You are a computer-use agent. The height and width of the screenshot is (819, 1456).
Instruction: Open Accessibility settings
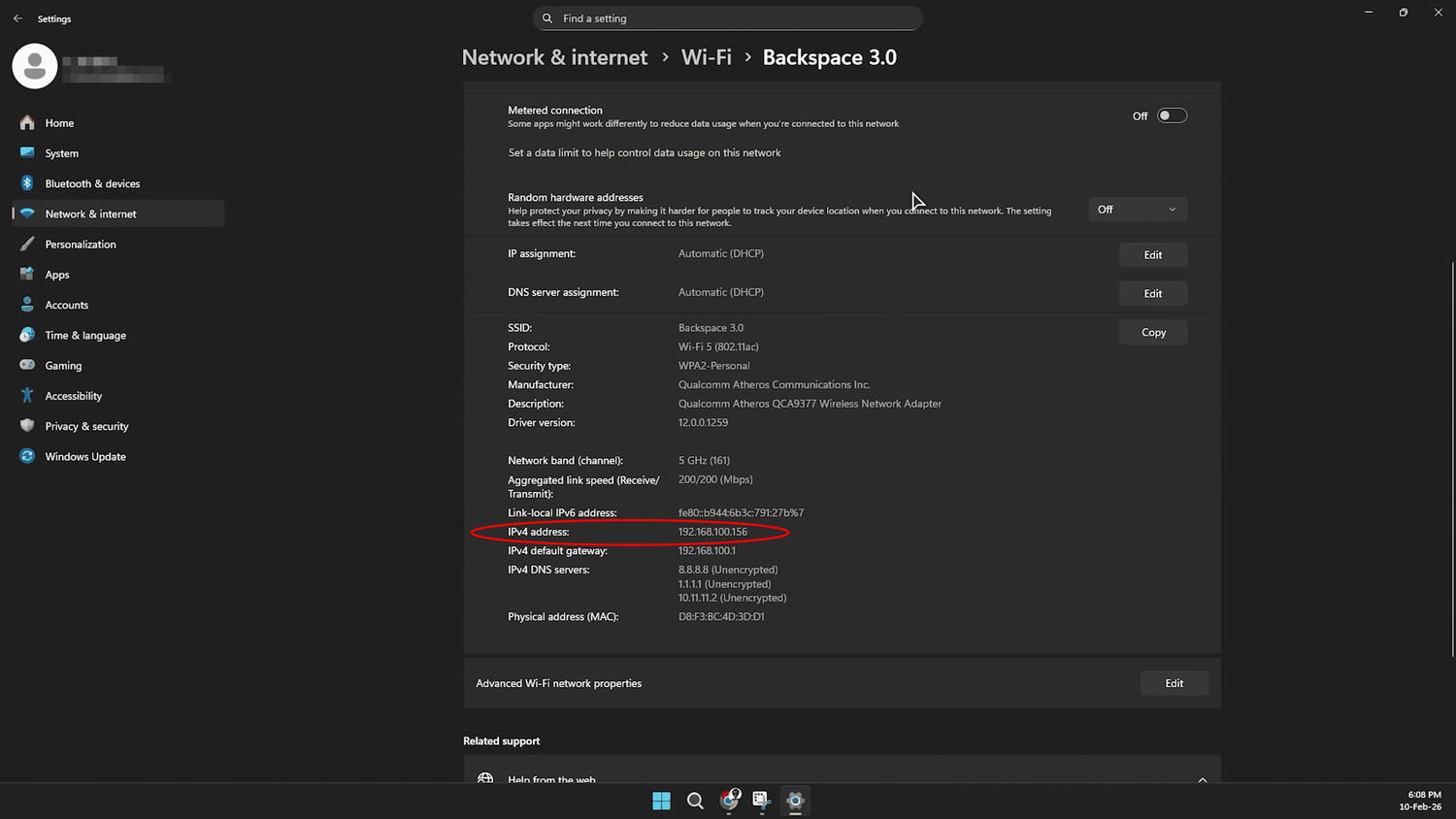(117, 396)
